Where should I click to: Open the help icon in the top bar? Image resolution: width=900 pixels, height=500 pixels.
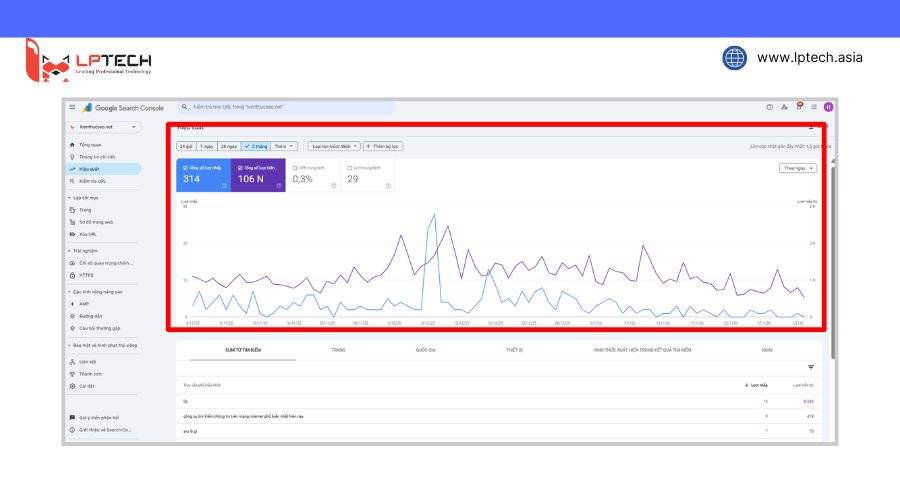pos(769,107)
